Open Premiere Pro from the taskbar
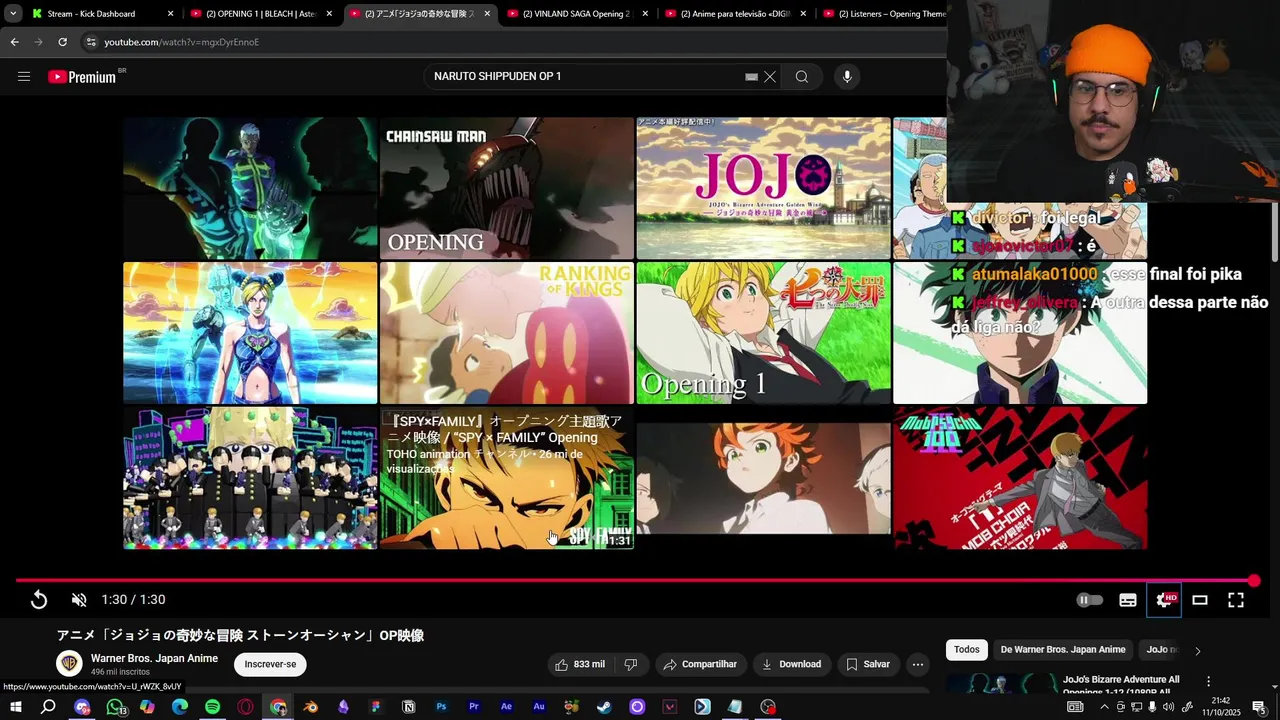The height and width of the screenshot is (720, 1280). [x=474, y=707]
